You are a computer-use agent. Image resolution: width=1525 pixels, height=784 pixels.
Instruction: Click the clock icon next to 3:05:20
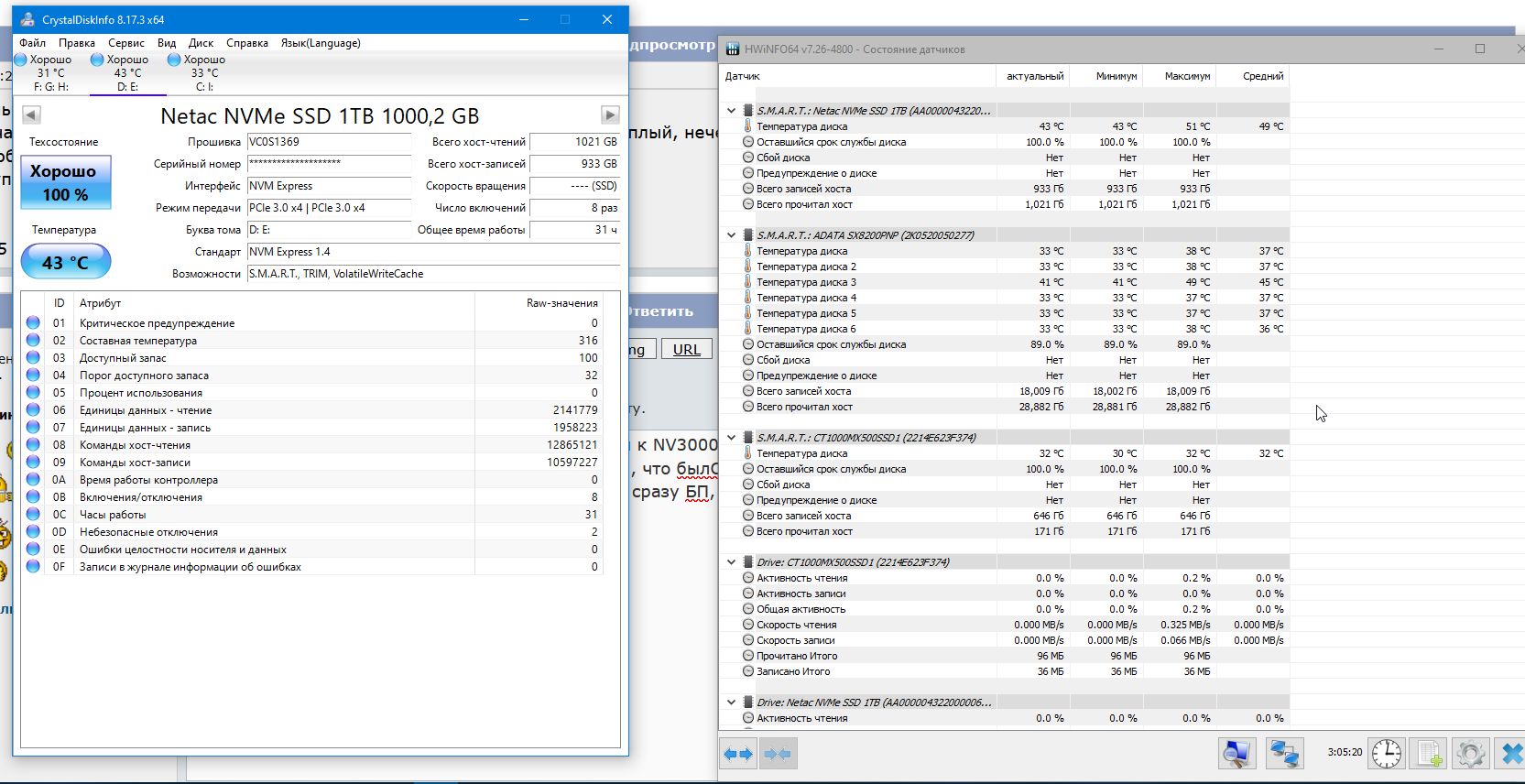(x=1387, y=753)
